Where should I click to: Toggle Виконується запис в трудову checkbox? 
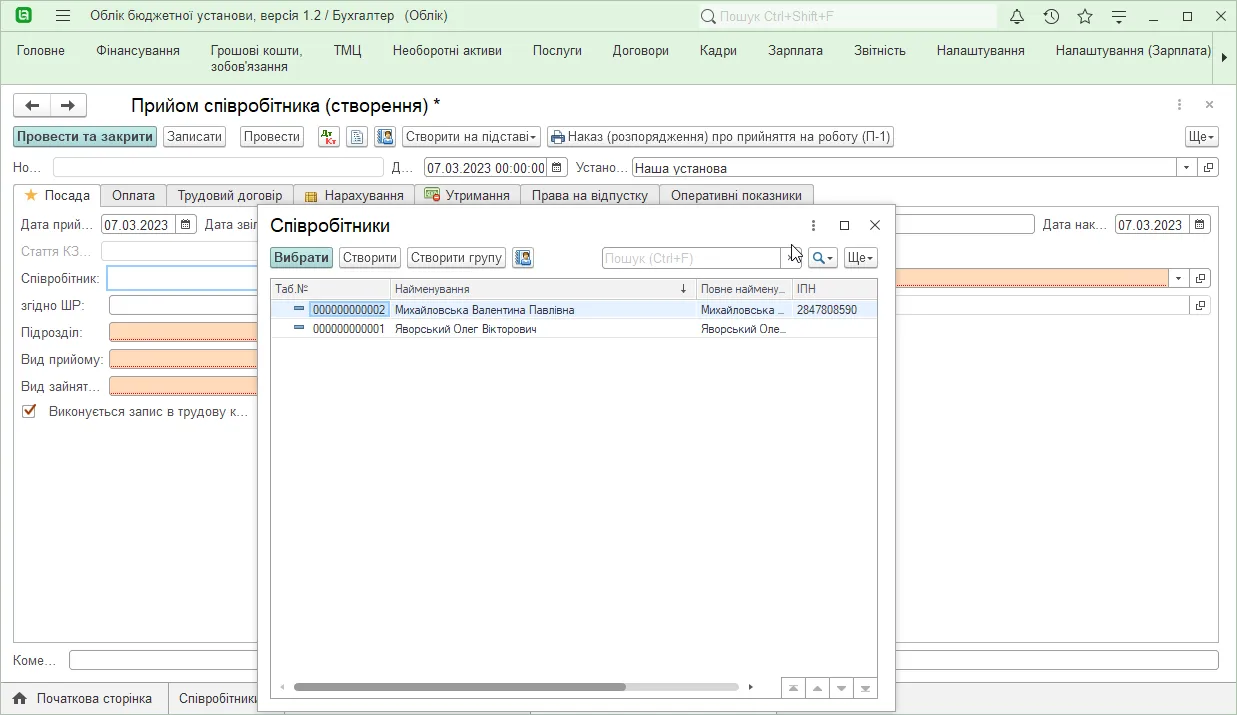point(29,411)
